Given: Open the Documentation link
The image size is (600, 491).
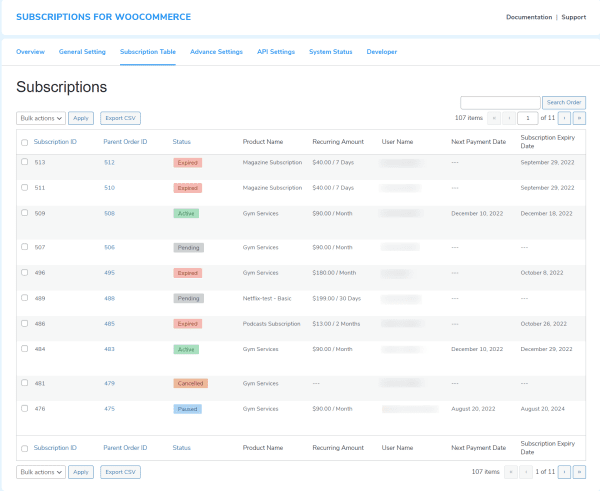Looking at the screenshot, I should (x=529, y=17).
